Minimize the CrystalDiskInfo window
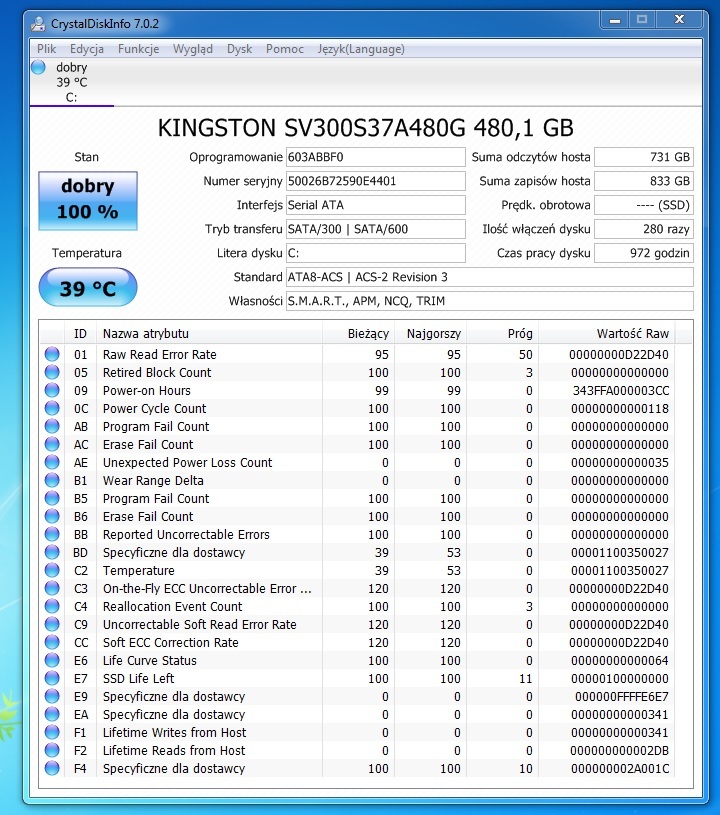Screen dimensions: 720x815 [x=614, y=20]
